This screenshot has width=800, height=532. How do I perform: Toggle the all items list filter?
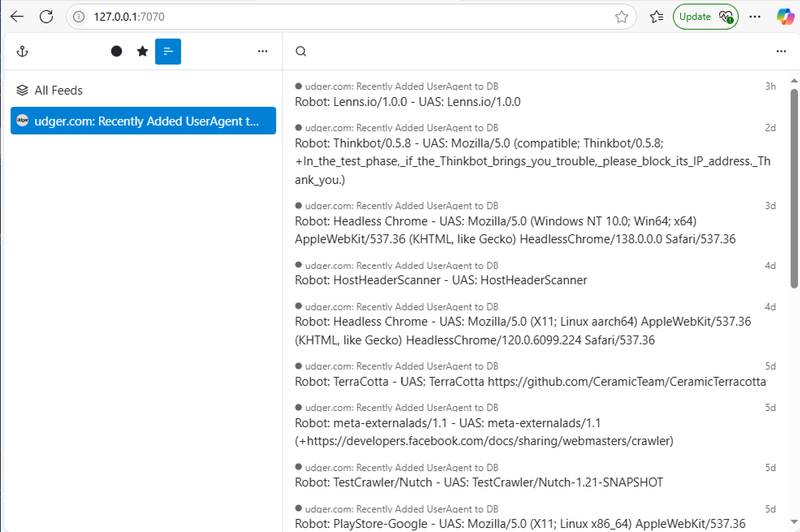pos(168,51)
